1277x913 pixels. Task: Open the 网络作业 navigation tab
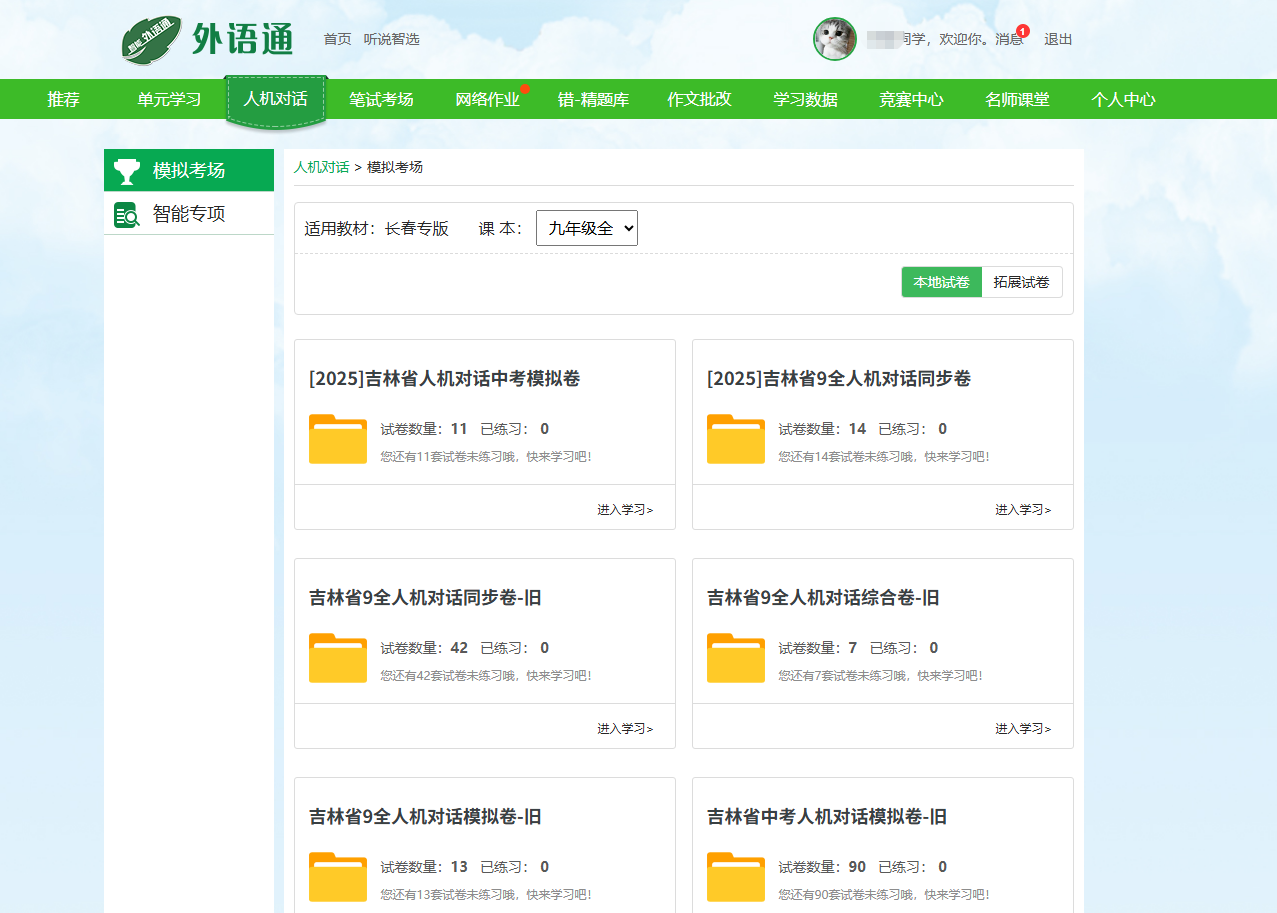pos(487,99)
